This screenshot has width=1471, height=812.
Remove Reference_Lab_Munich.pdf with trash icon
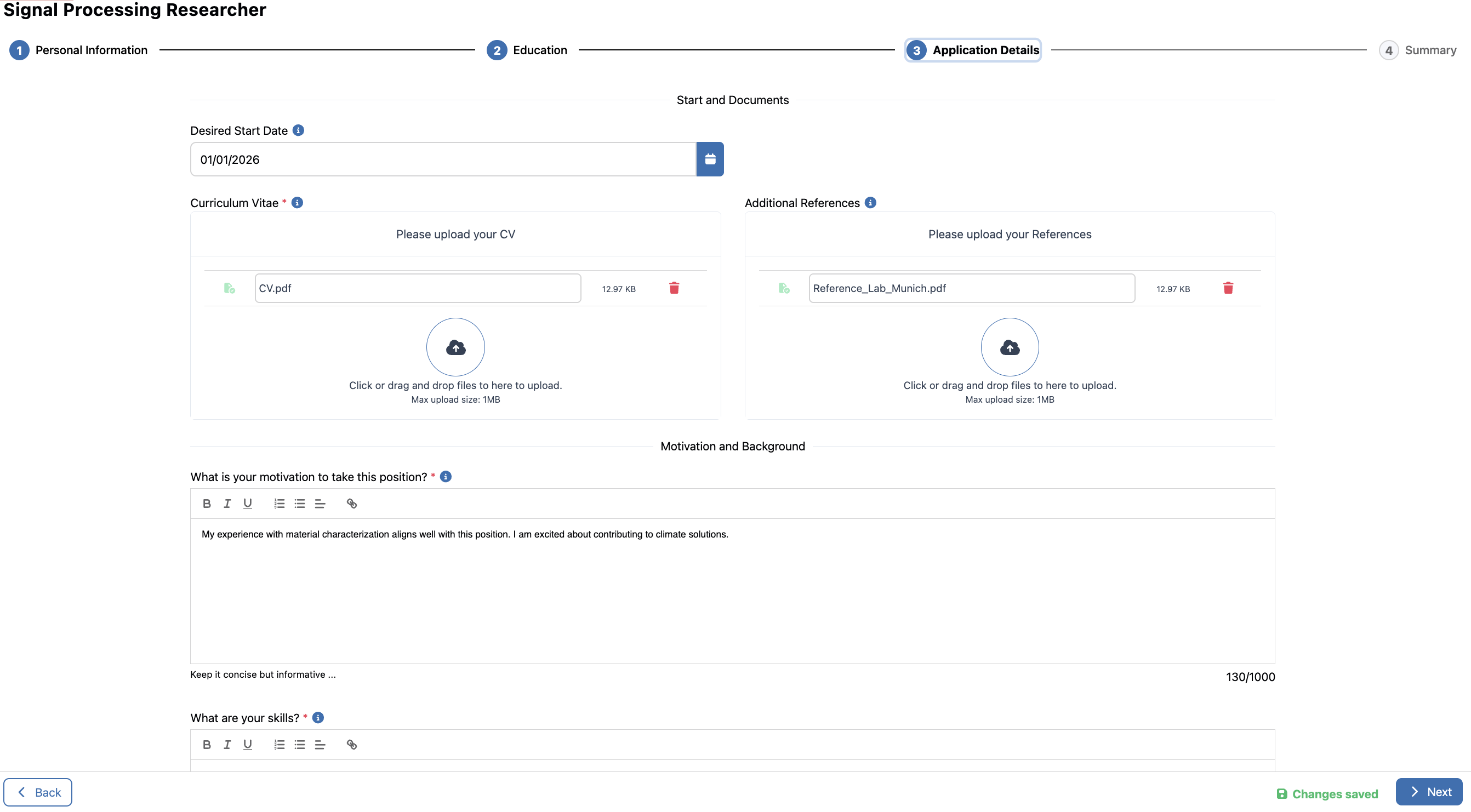click(1228, 288)
